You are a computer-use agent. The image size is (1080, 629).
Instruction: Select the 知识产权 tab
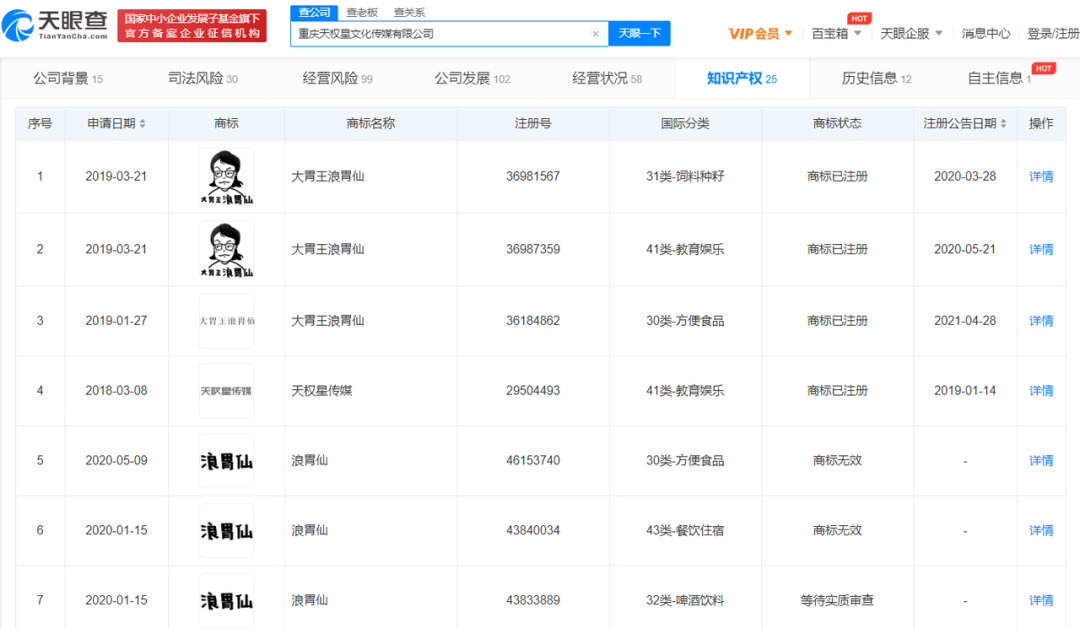[742, 79]
